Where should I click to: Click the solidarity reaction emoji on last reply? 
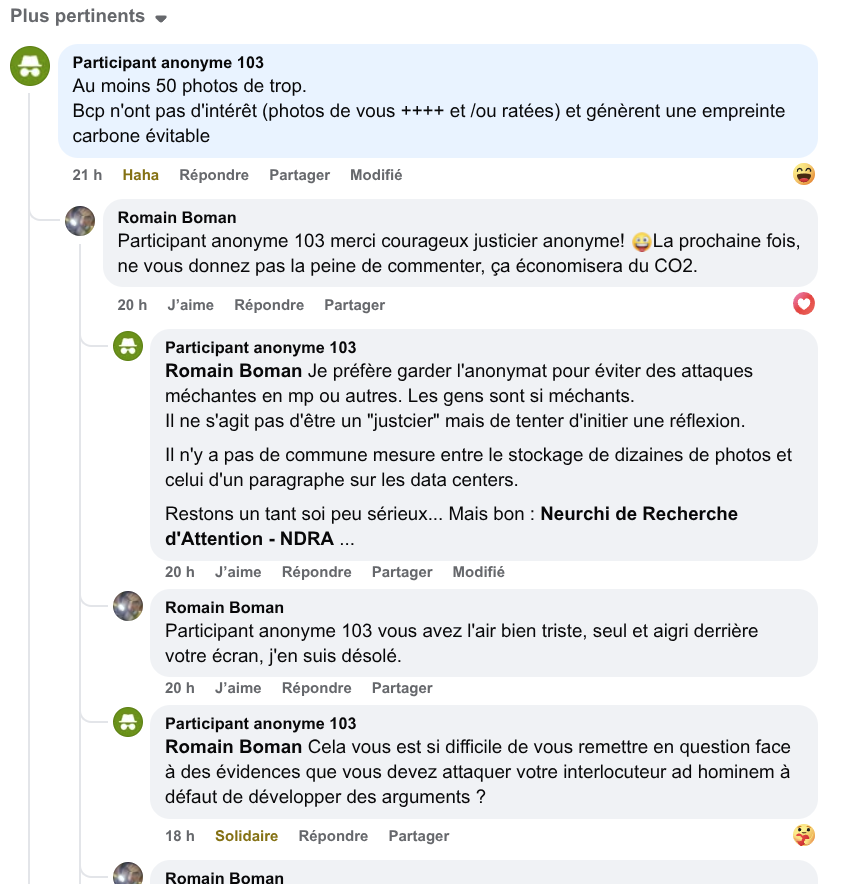[x=804, y=835]
